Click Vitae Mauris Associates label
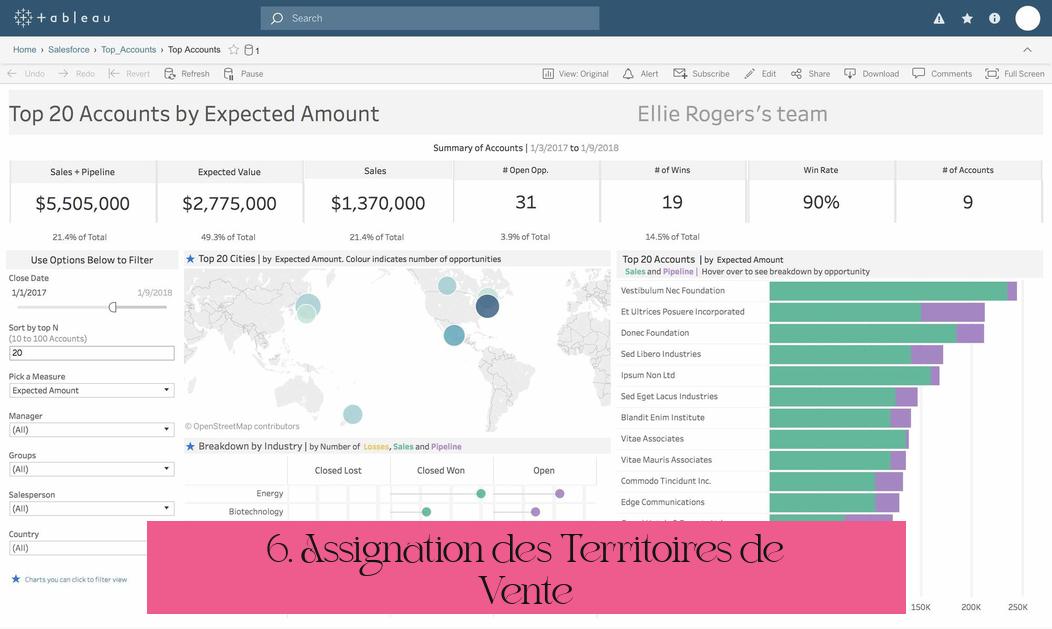 click(666, 460)
